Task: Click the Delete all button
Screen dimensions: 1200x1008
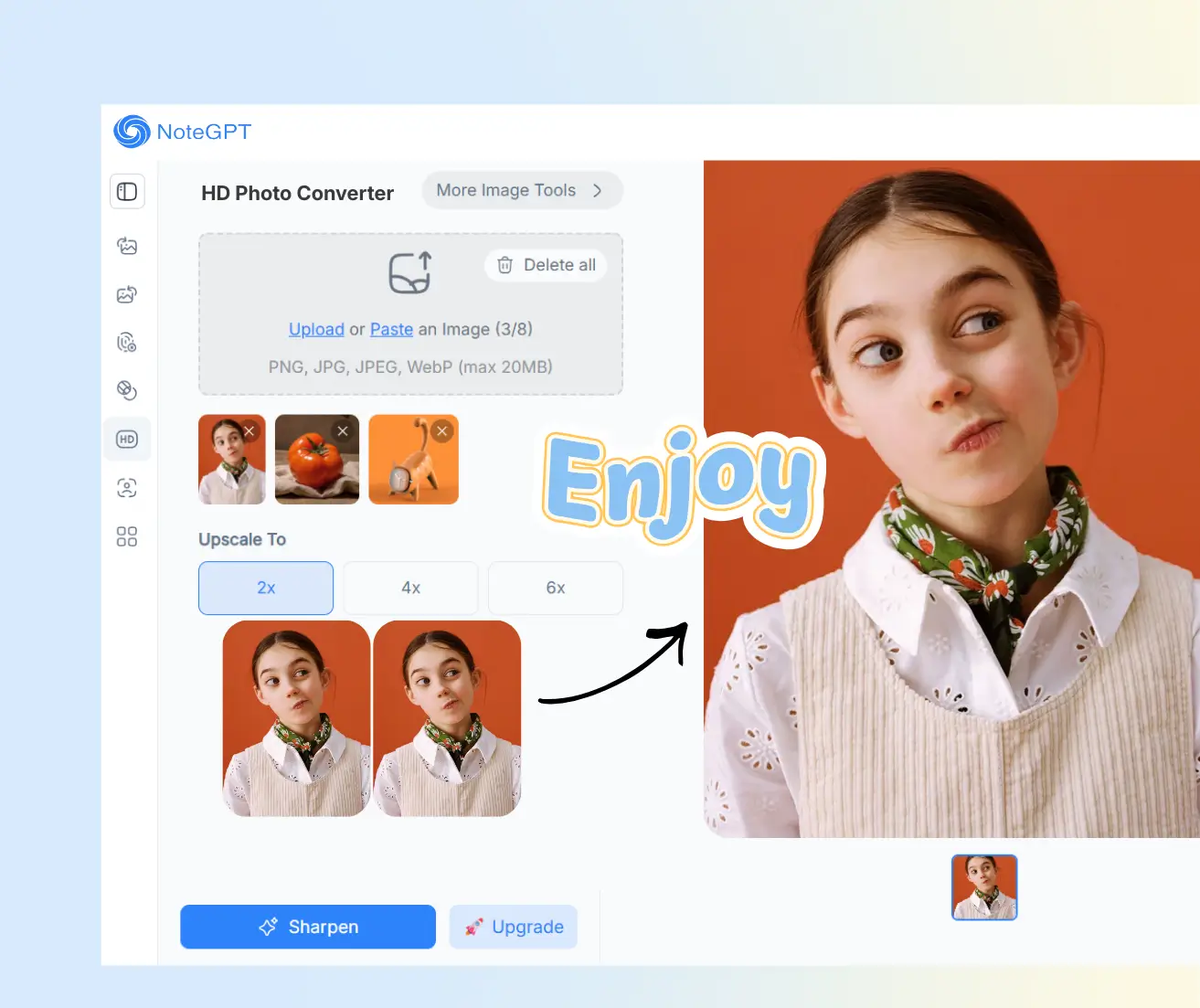Action: (x=546, y=265)
